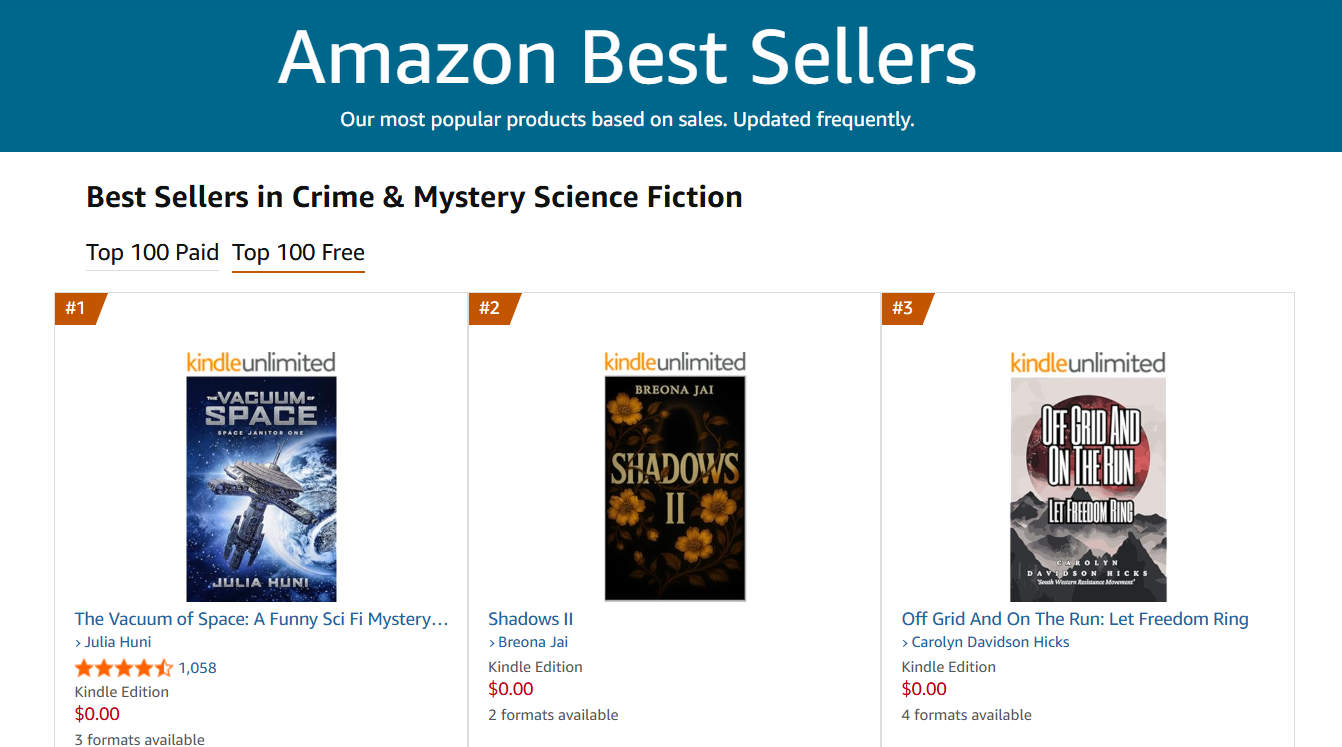Image resolution: width=1342 pixels, height=747 pixels.
Task: Open the 1,058 reviews link
Action: (197, 668)
